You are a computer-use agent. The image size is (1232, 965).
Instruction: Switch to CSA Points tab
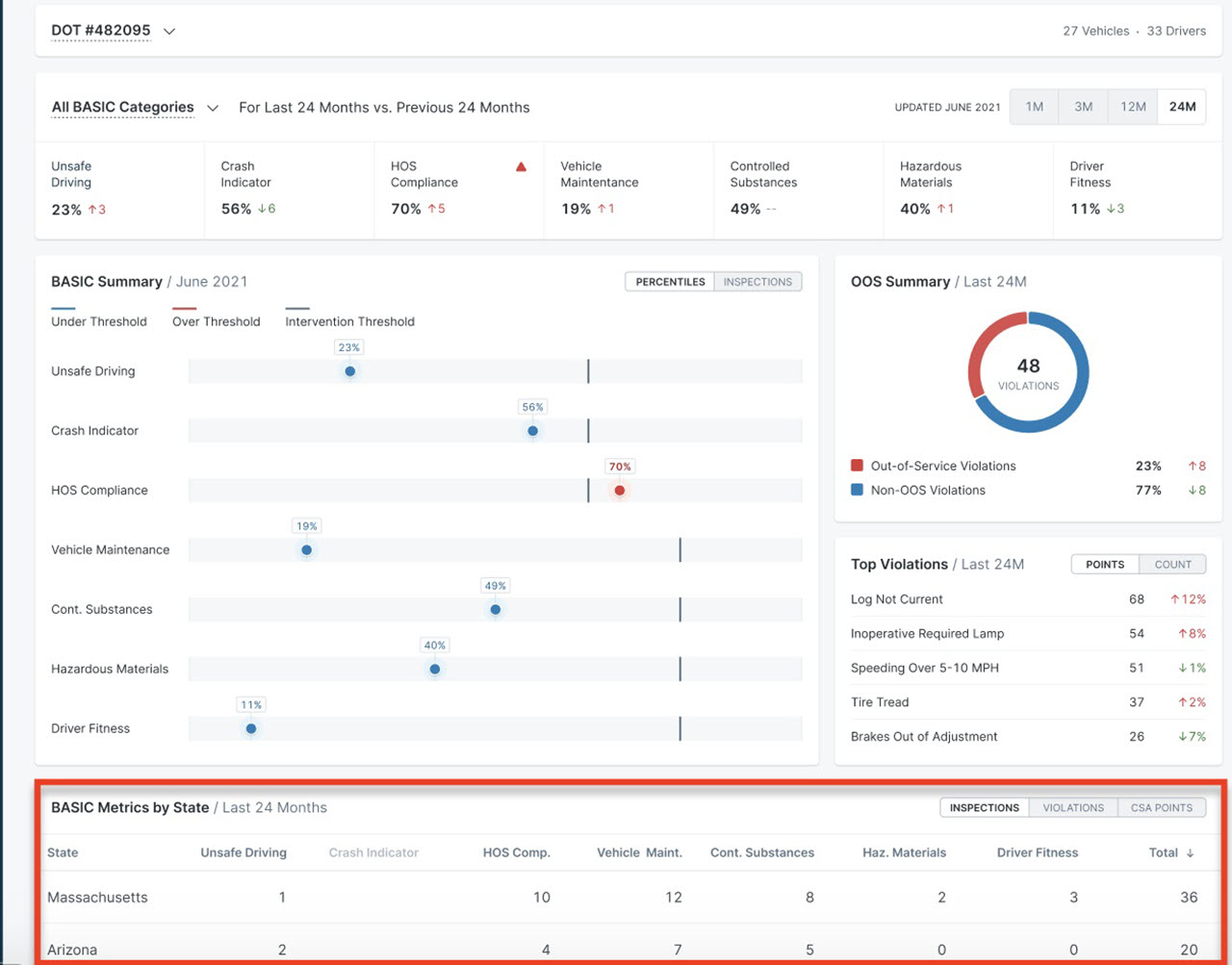coord(1161,808)
